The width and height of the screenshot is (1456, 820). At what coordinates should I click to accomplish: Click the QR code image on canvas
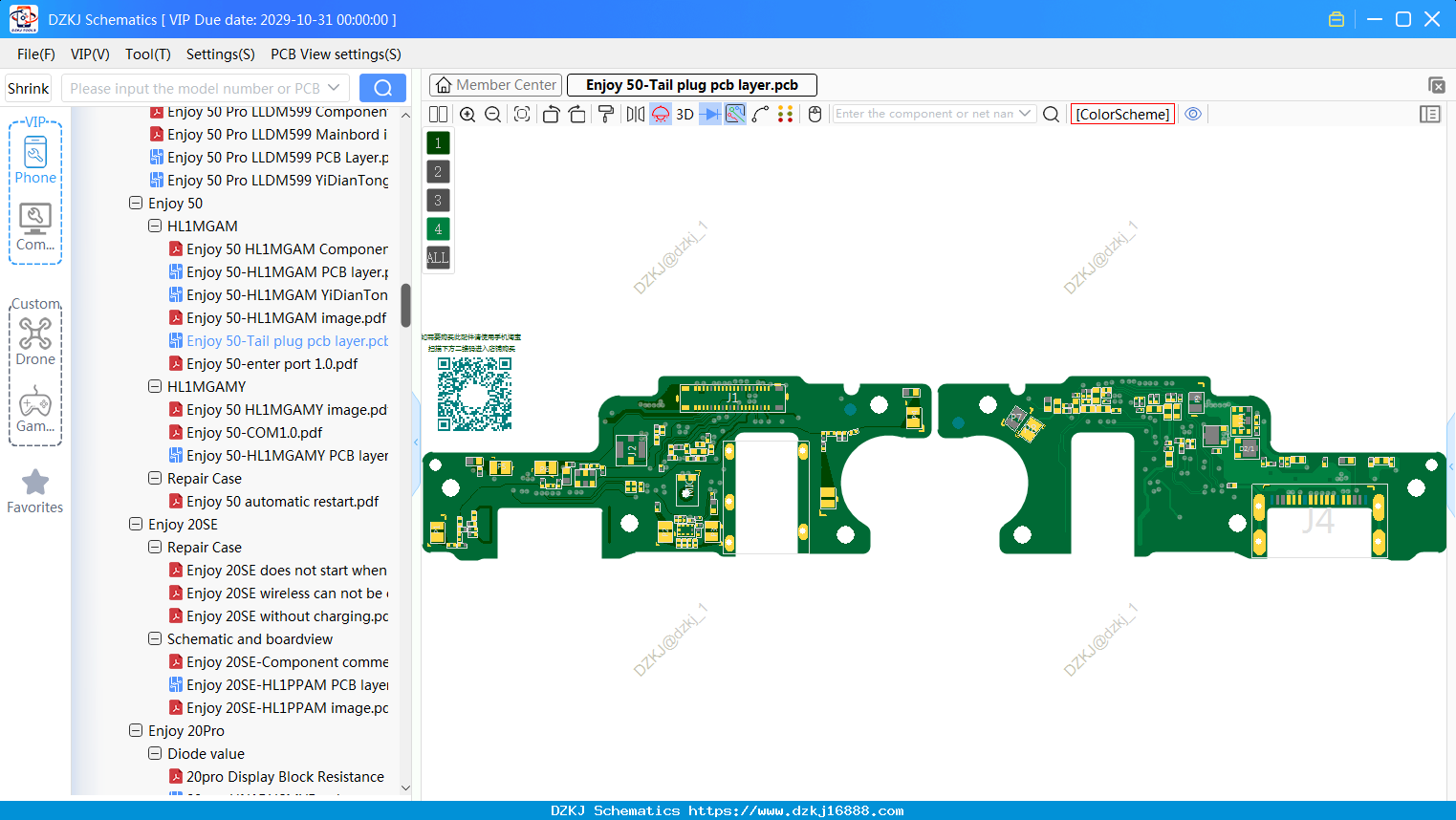point(474,394)
